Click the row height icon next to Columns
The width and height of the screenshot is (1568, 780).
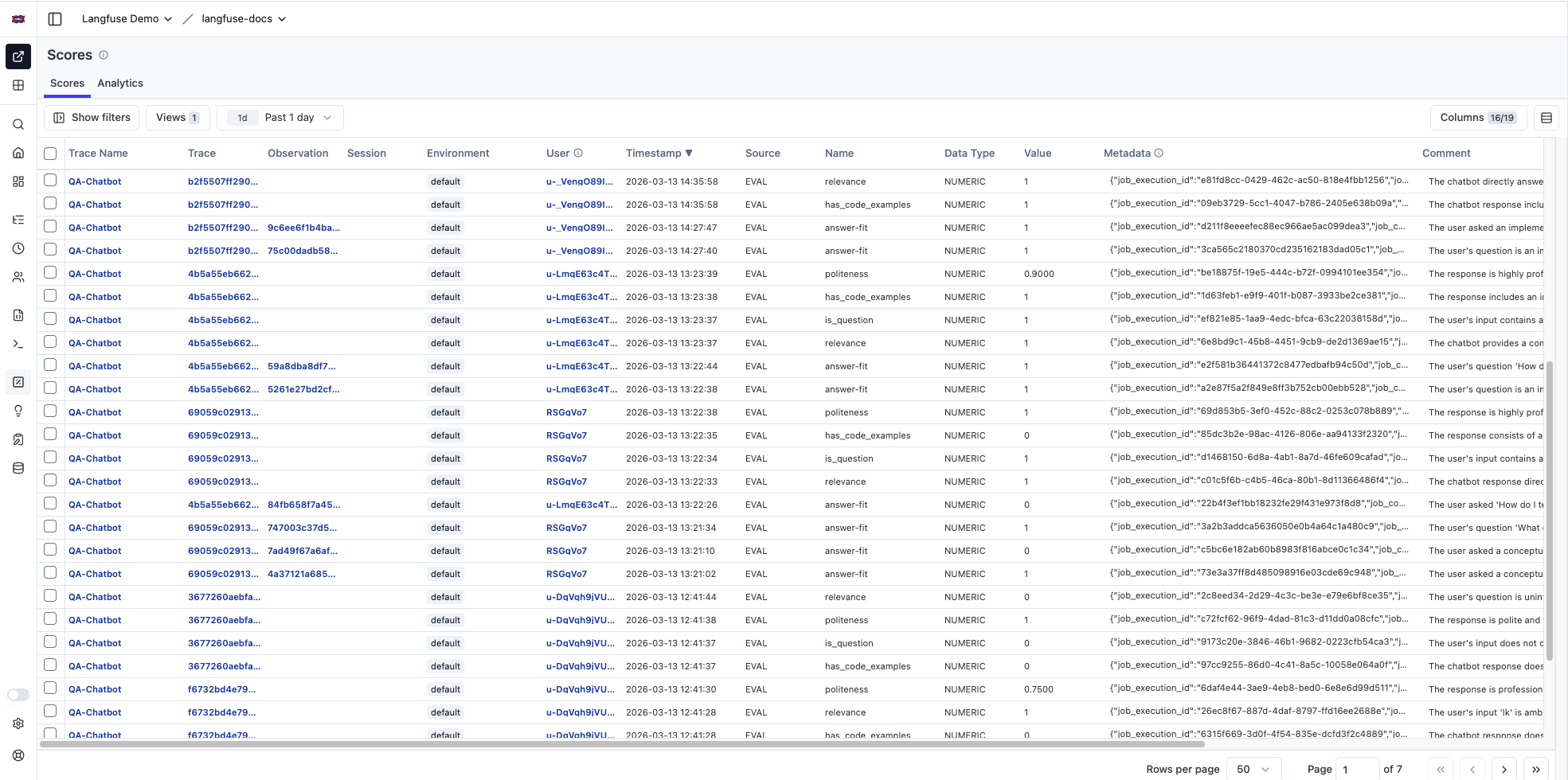pos(1547,117)
